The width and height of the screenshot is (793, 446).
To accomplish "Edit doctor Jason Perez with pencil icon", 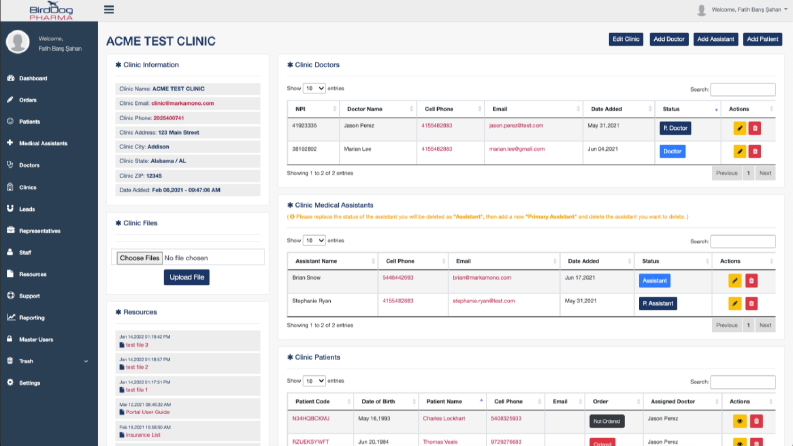I will (739, 128).
